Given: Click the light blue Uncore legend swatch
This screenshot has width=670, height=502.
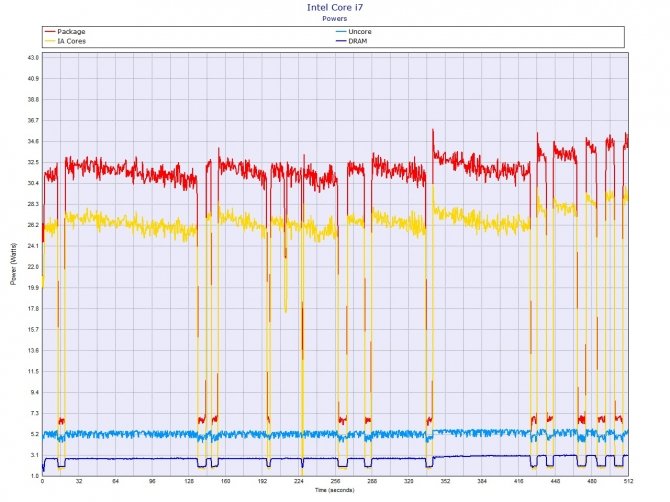Looking at the screenshot, I should (341, 32).
